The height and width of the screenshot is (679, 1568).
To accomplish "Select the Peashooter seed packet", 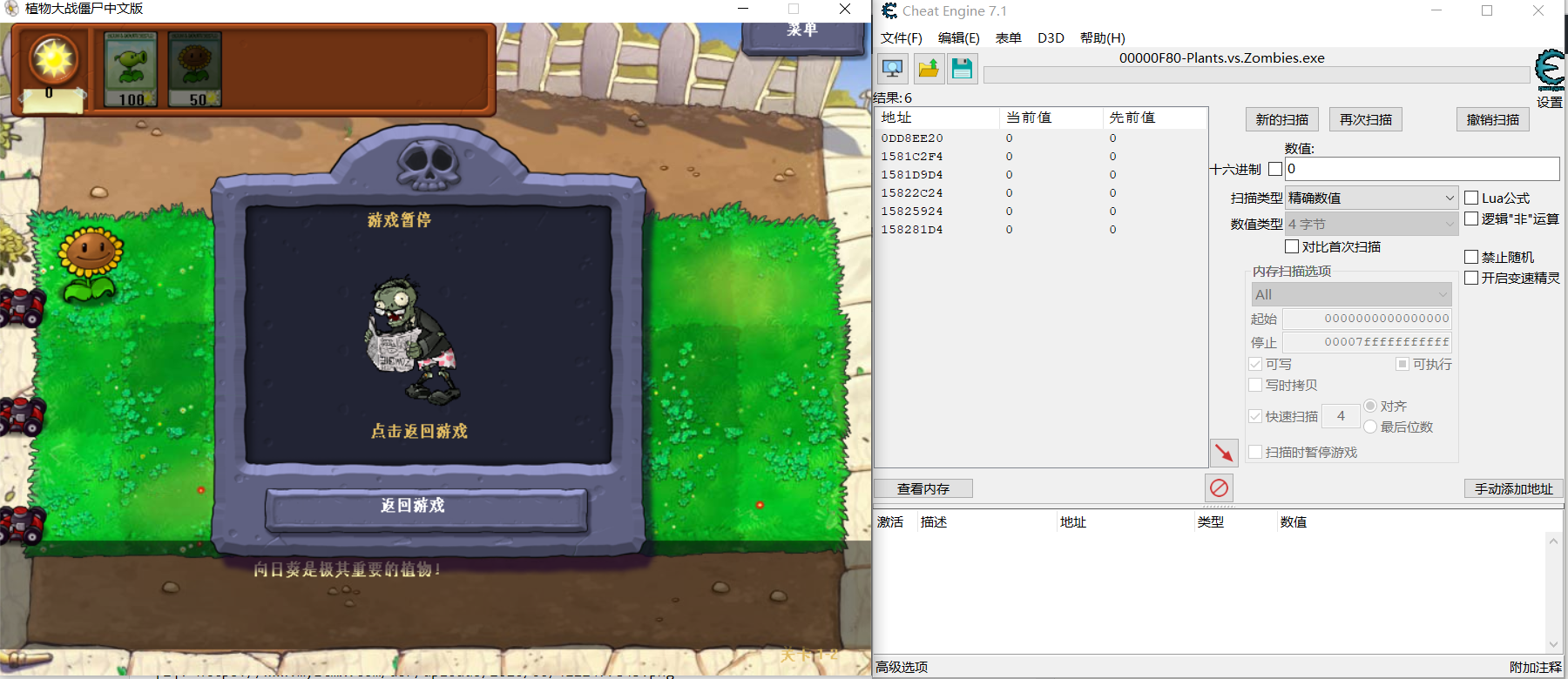I will 130,70.
